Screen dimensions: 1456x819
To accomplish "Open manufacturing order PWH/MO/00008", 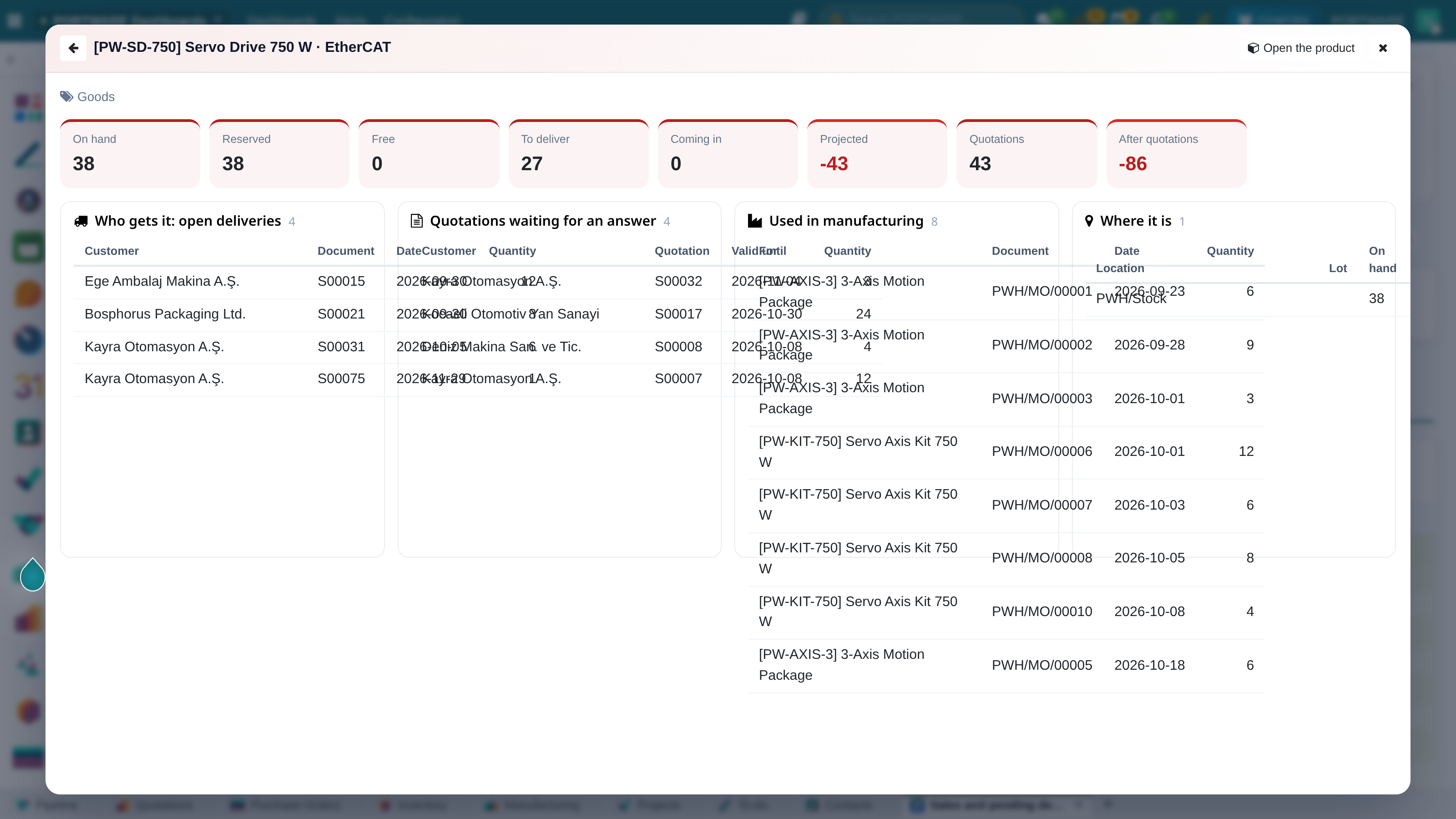I will (1041, 558).
